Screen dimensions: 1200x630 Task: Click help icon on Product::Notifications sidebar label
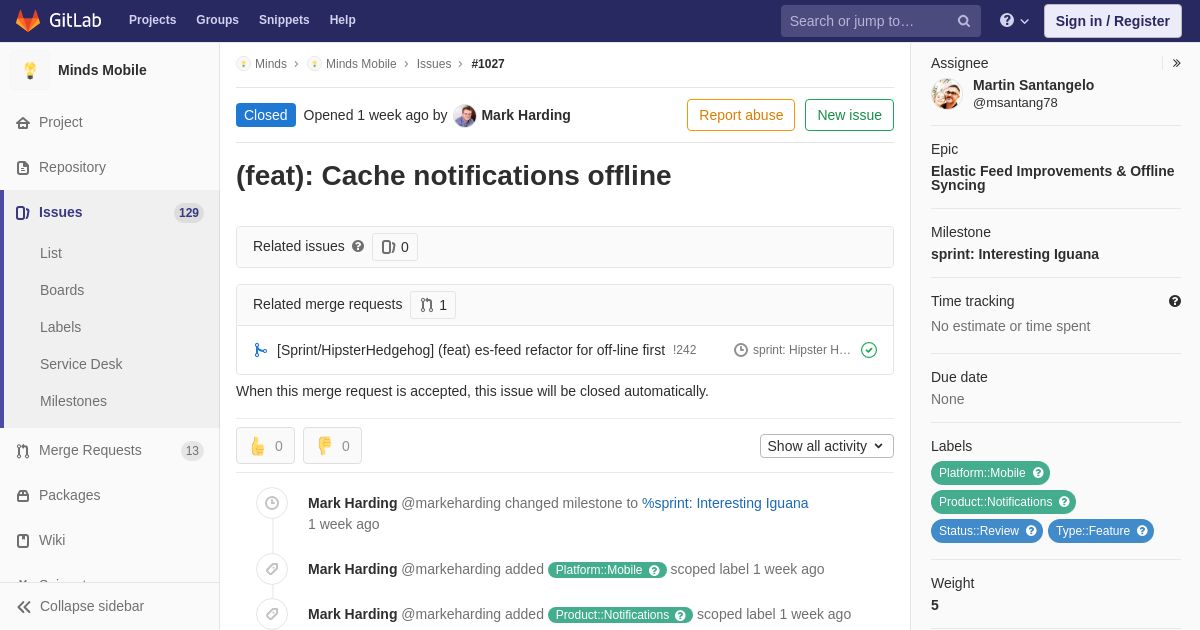coord(1064,502)
